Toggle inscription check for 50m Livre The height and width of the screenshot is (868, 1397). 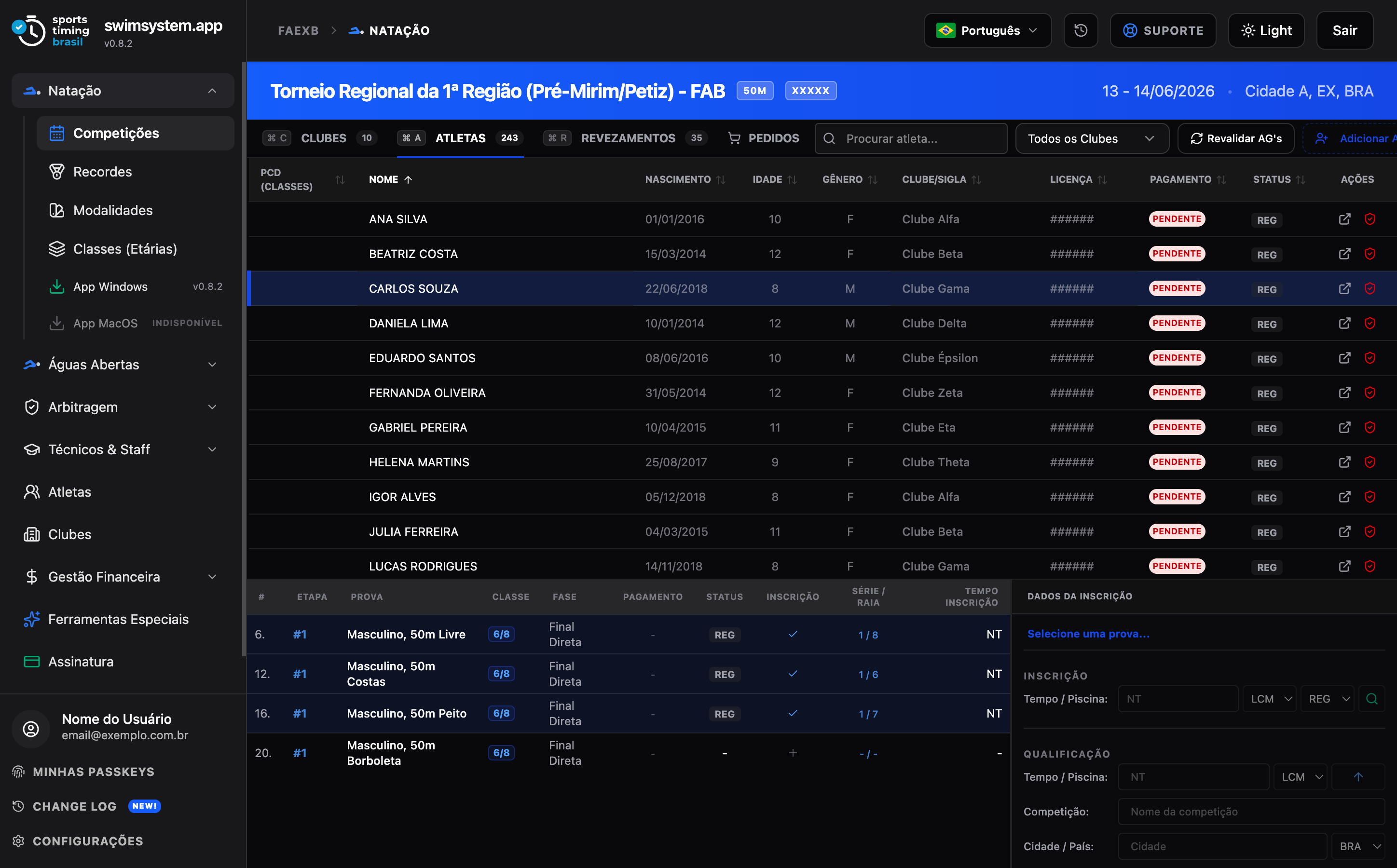[793, 634]
